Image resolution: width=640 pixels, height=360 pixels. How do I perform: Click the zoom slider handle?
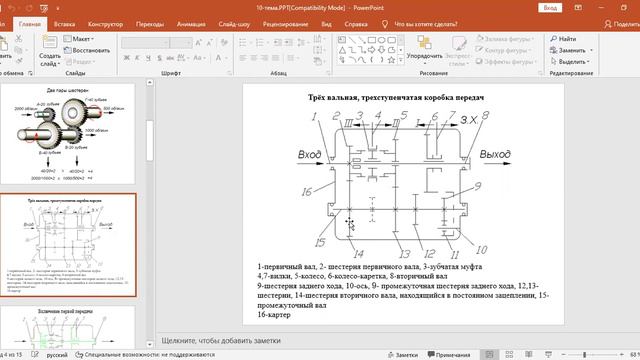click(x=584, y=355)
